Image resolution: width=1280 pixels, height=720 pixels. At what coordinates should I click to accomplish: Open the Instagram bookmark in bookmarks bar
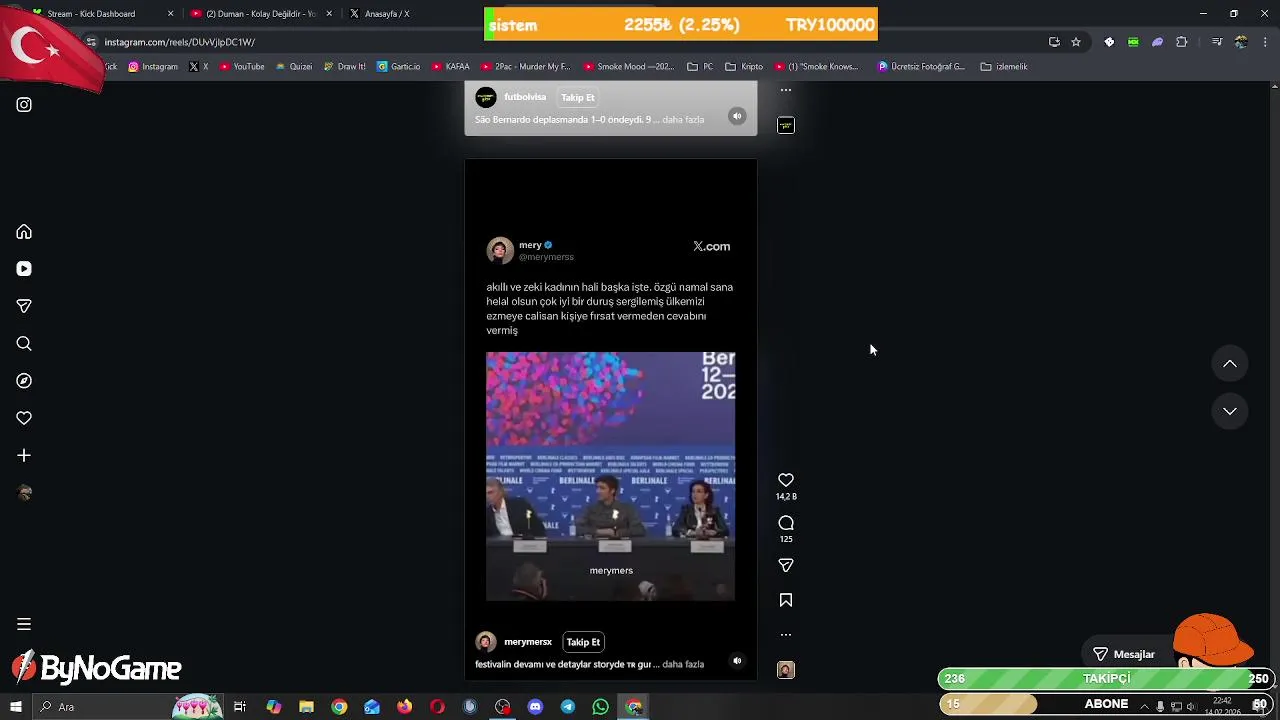(152, 67)
